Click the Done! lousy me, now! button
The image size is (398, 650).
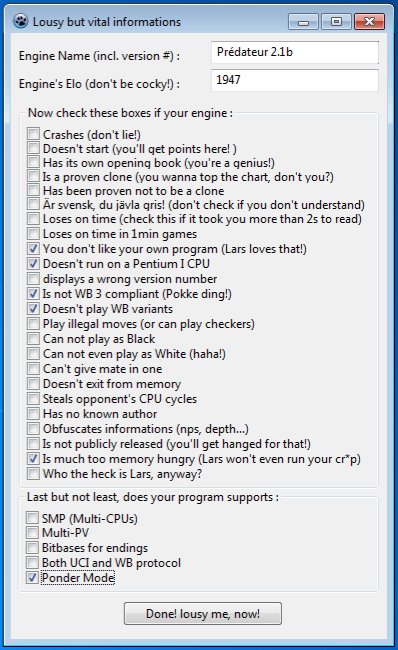click(203, 614)
